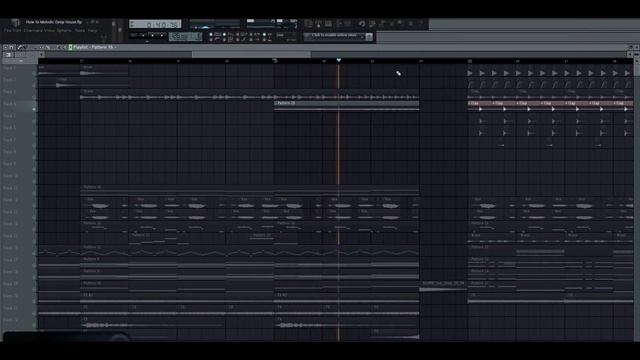Click the project title How To Melodic Deep House

54,22
